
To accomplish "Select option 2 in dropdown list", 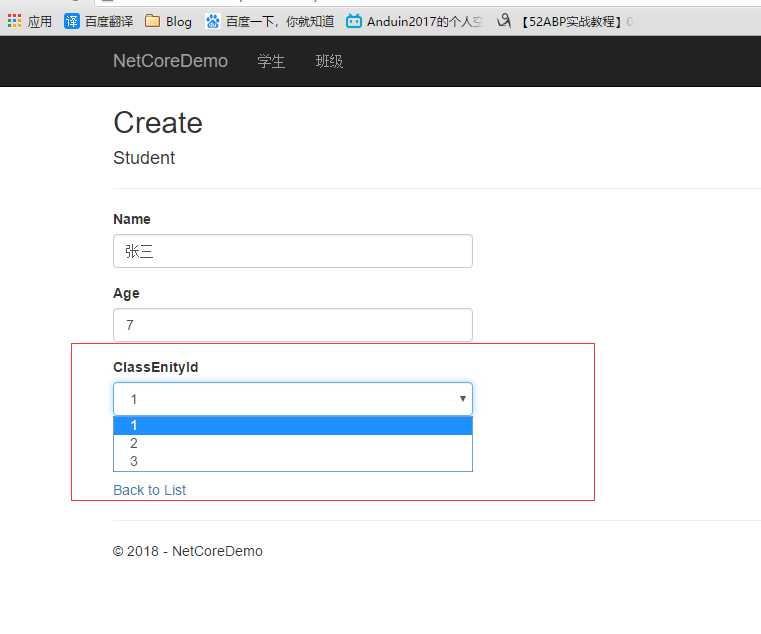I will (x=293, y=443).
